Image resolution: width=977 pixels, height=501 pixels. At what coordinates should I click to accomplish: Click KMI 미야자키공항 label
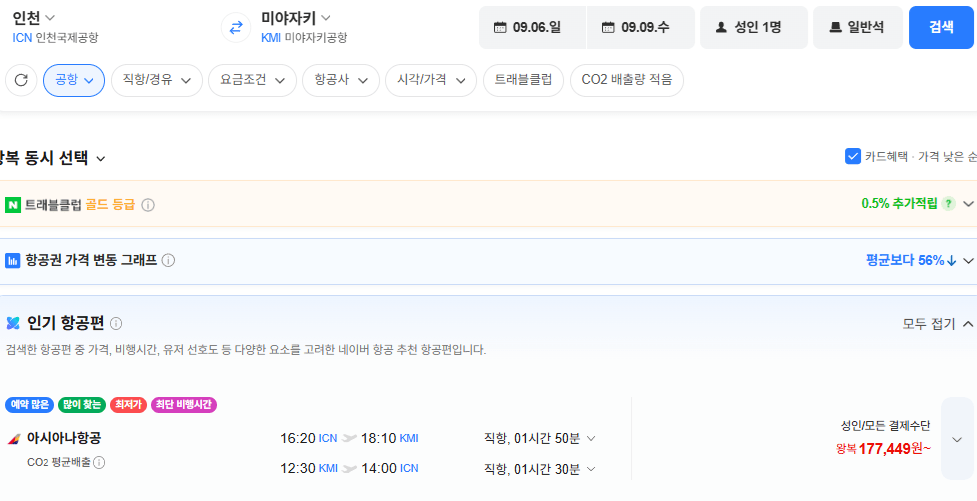[303, 38]
